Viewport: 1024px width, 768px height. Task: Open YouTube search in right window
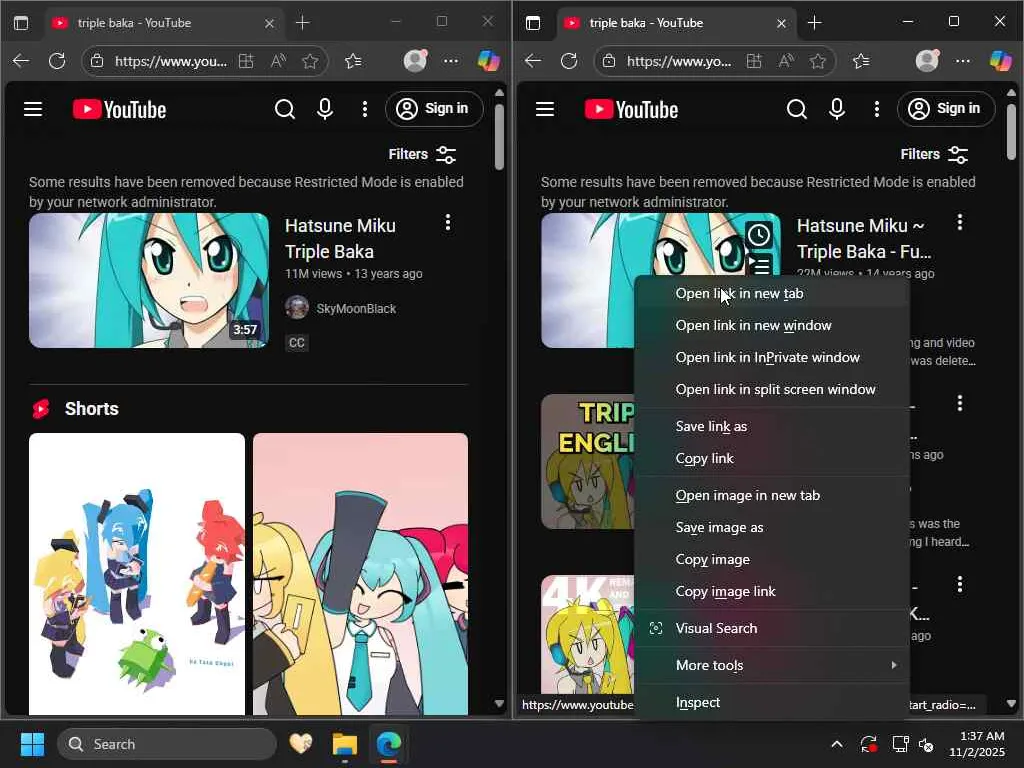pyautogui.click(x=797, y=109)
